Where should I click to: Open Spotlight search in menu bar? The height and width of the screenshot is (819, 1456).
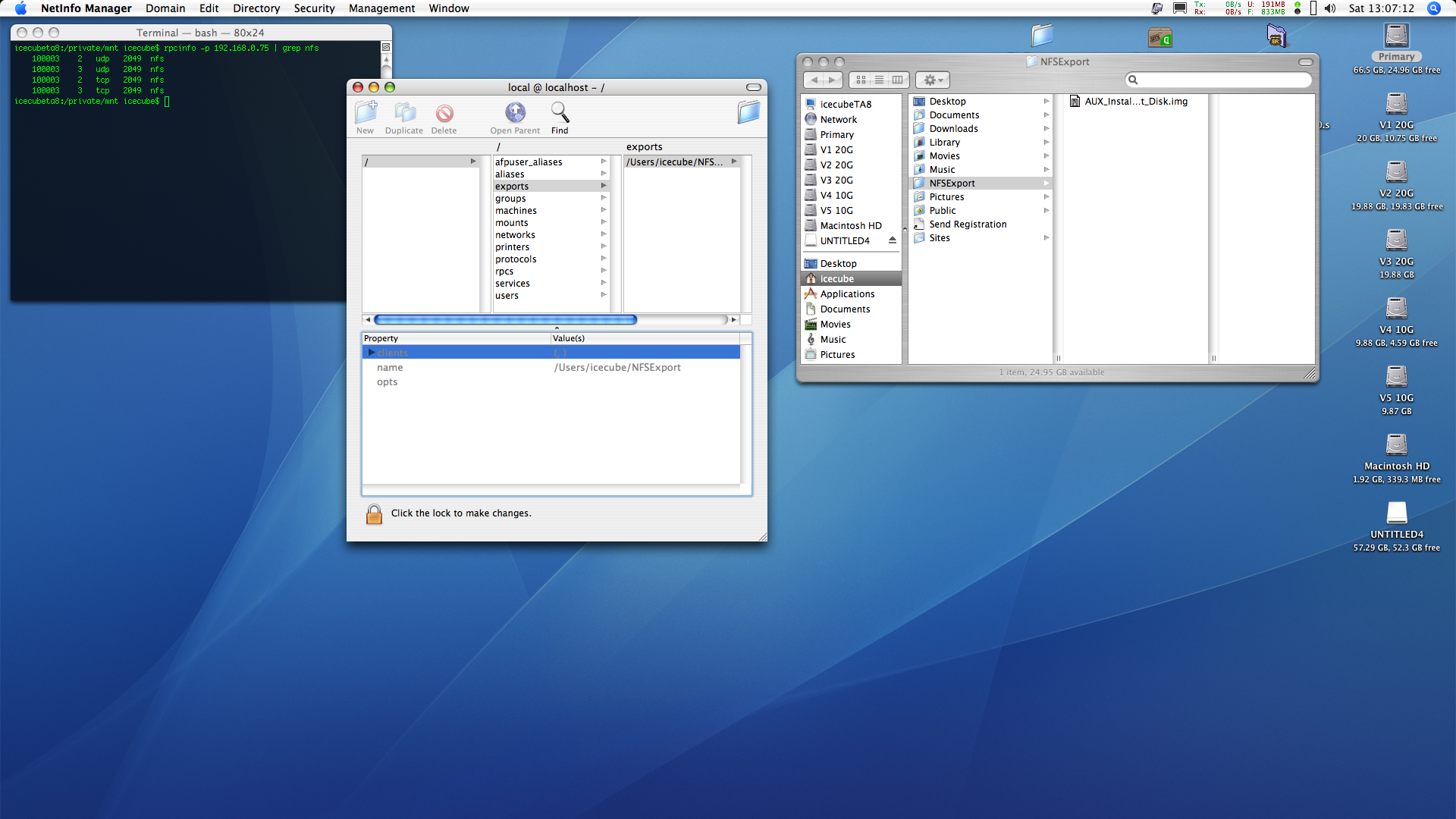click(1433, 8)
